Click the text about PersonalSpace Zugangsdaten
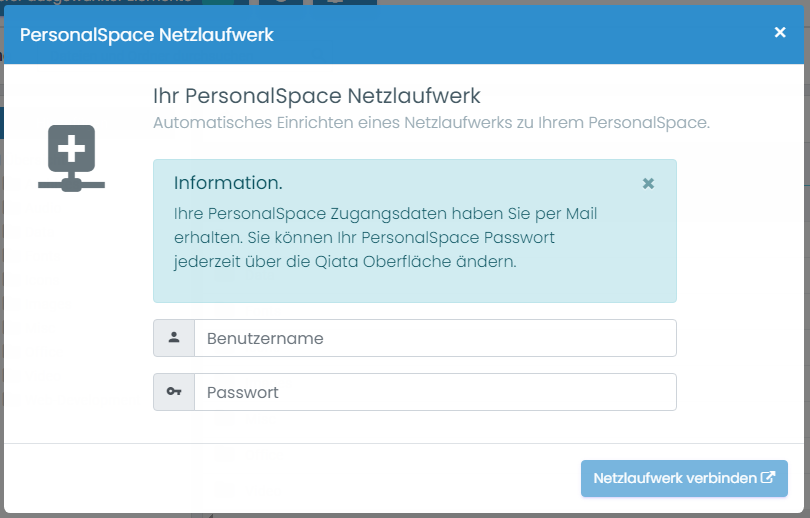 click(385, 238)
